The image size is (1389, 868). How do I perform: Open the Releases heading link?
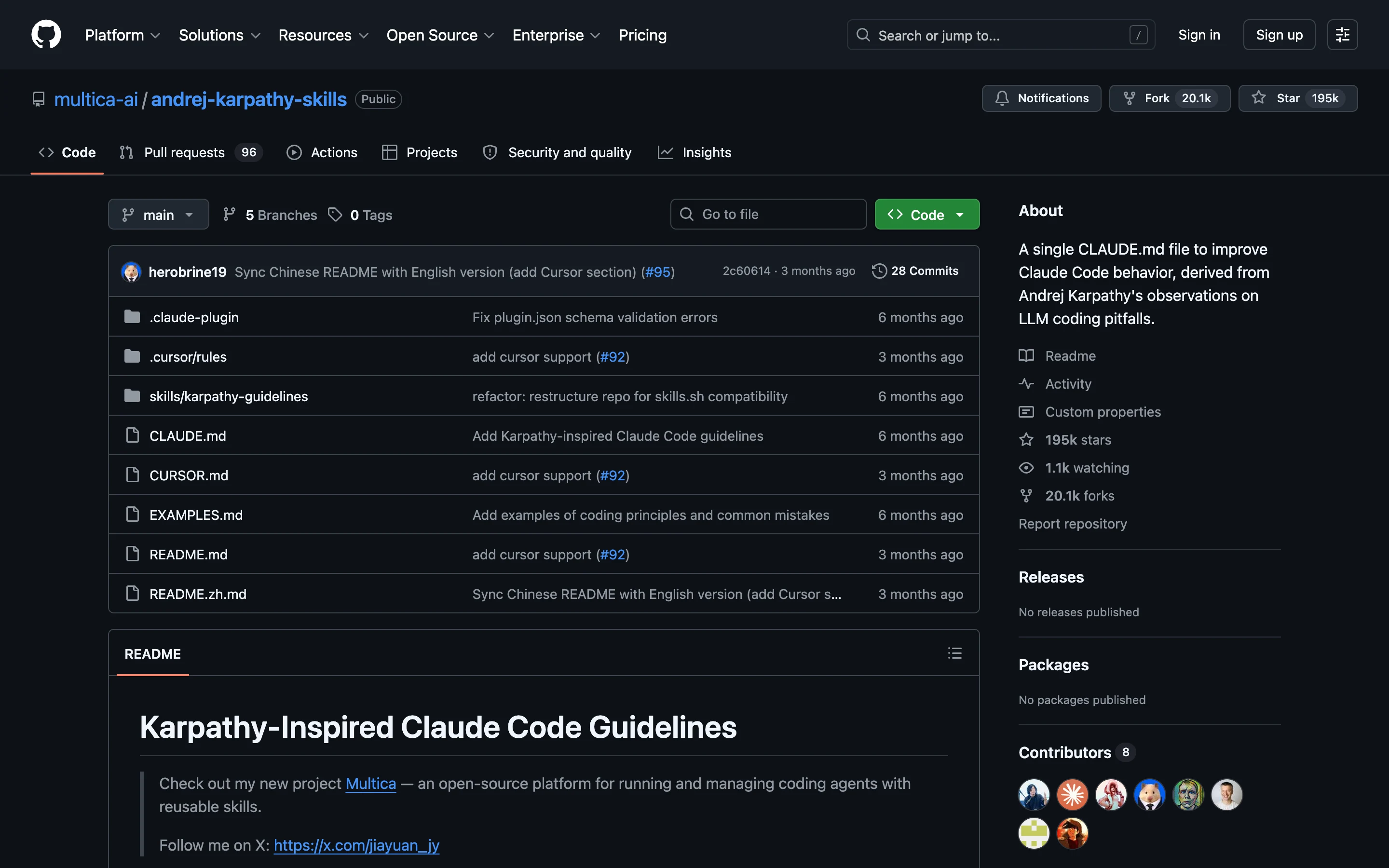pos(1051,577)
